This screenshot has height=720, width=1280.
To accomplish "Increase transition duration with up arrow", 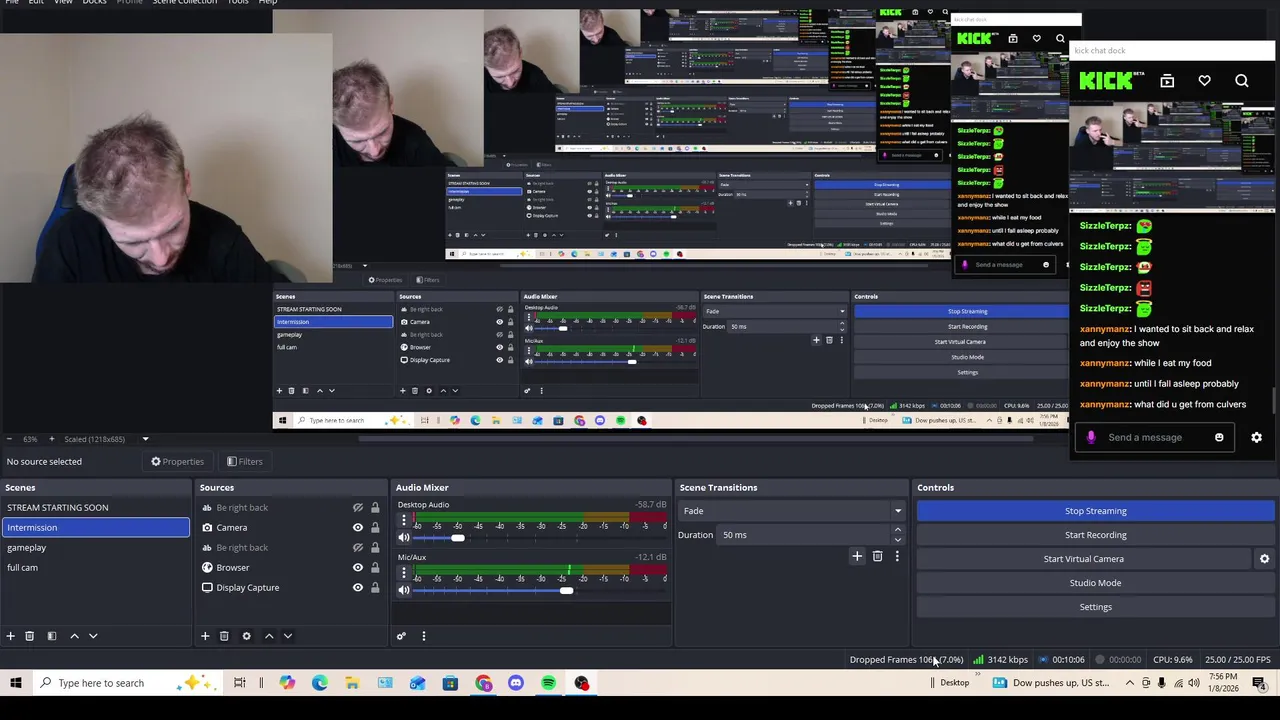I will coord(897,530).
